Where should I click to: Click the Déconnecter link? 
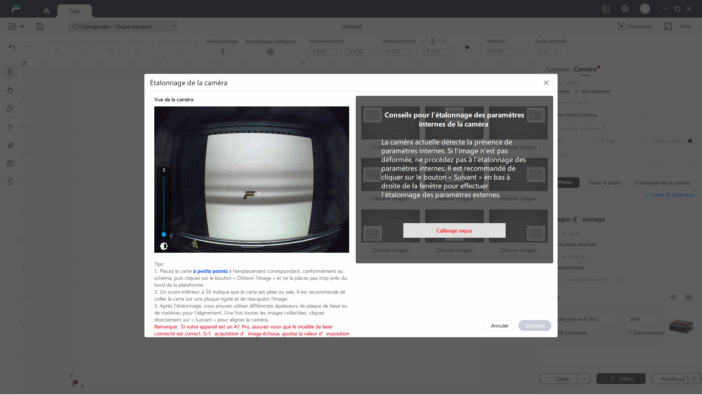(646, 333)
